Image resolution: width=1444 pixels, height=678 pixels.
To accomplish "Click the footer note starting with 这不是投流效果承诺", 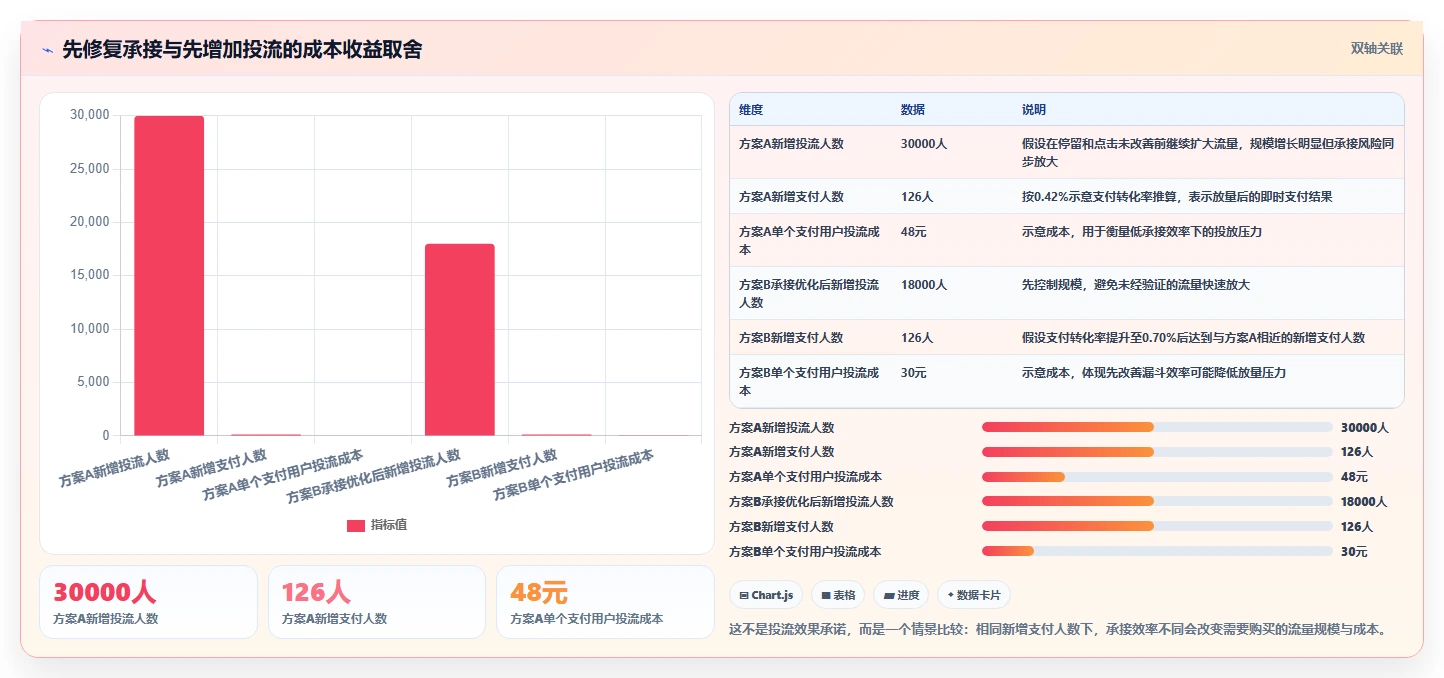I will (1060, 630).
